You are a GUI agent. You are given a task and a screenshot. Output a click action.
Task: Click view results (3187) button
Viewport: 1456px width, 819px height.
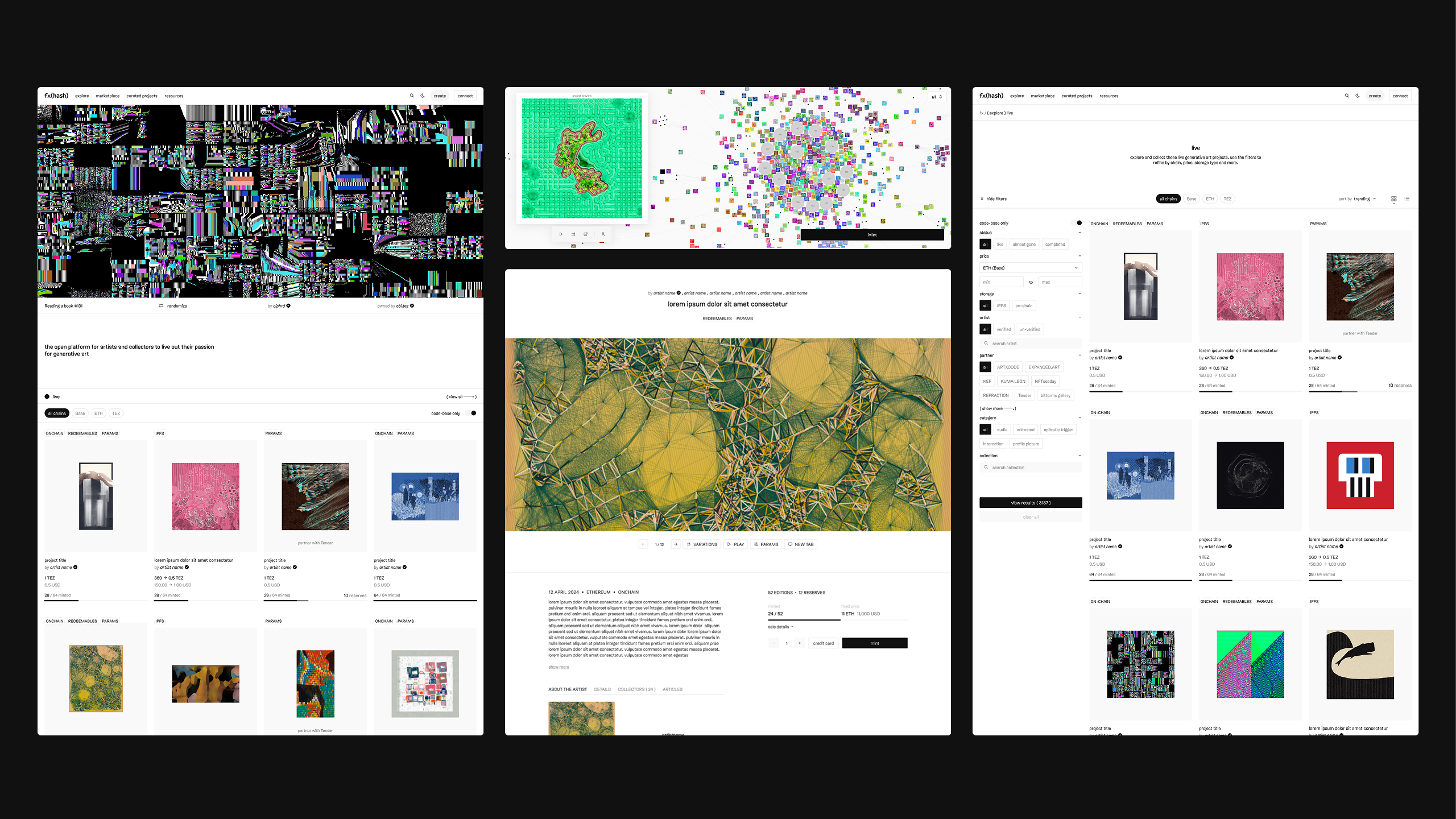tap(1030, 503)
